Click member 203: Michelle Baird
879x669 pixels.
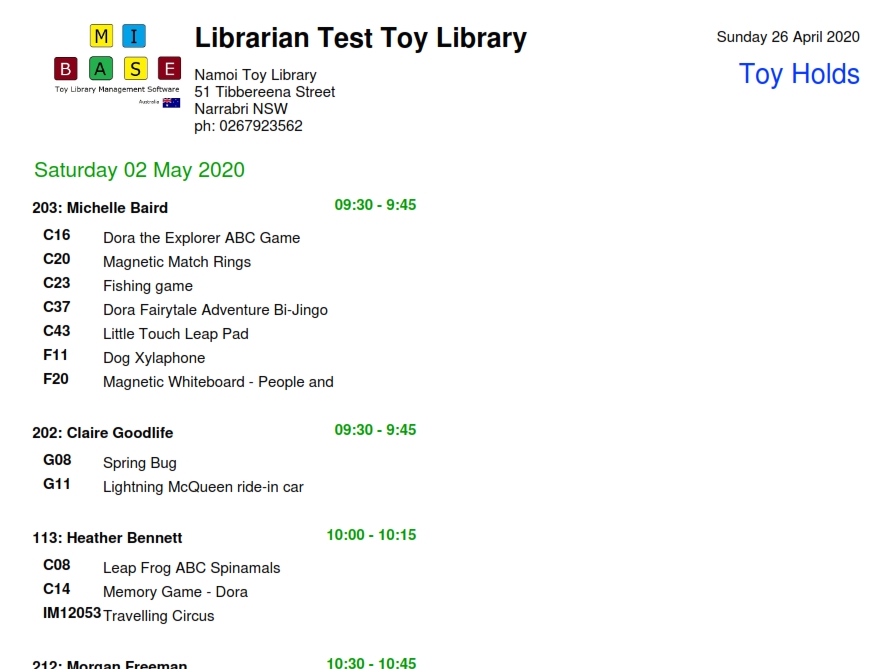[100, 208]
